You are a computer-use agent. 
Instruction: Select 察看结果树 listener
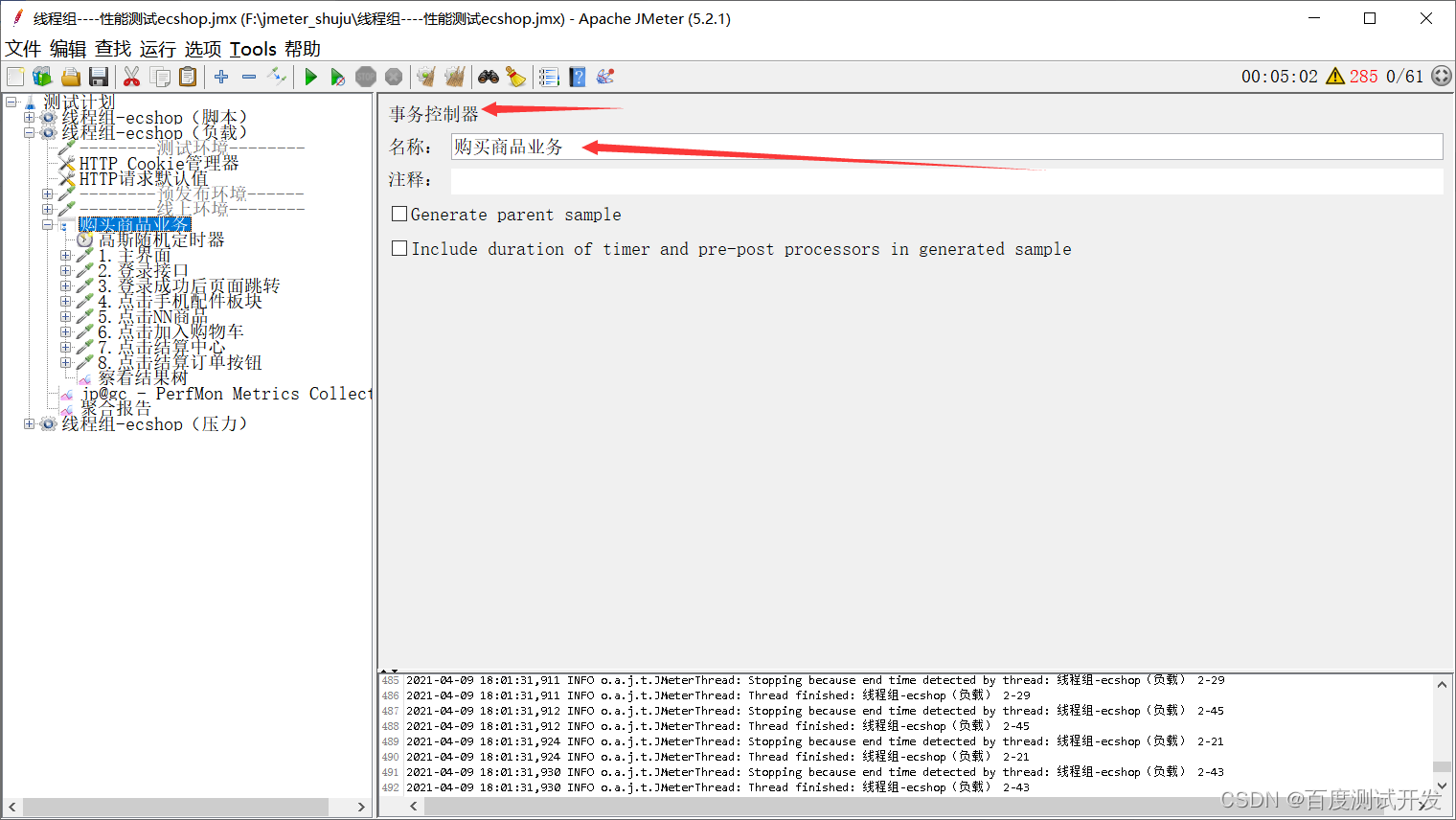143,378
